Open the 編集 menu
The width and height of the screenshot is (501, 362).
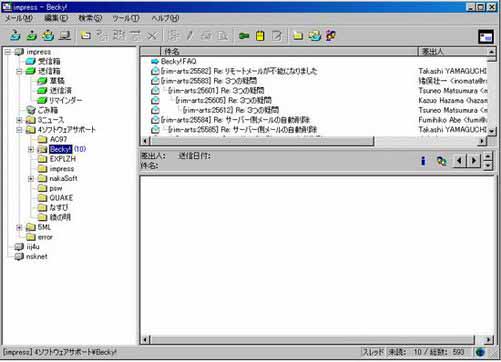pyautogui.click(x=56, y=18)
